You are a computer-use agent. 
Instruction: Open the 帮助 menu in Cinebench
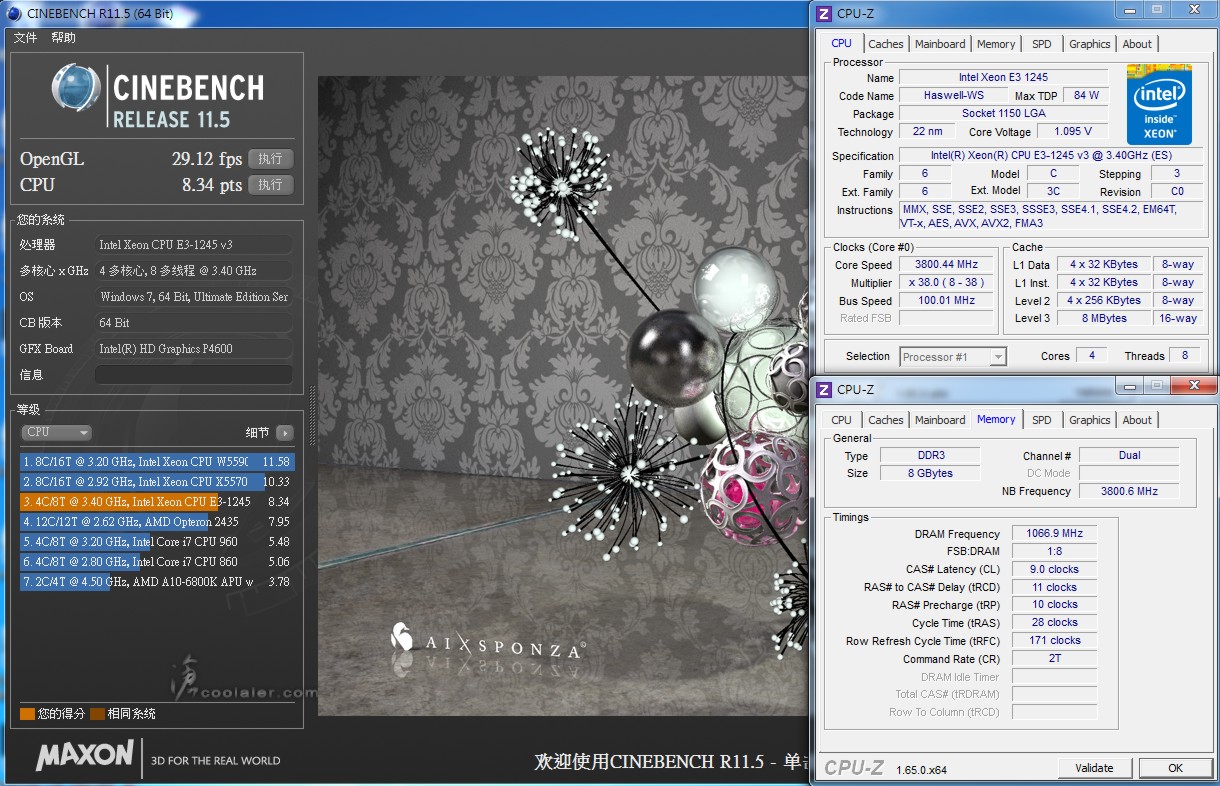pos(64,38)
